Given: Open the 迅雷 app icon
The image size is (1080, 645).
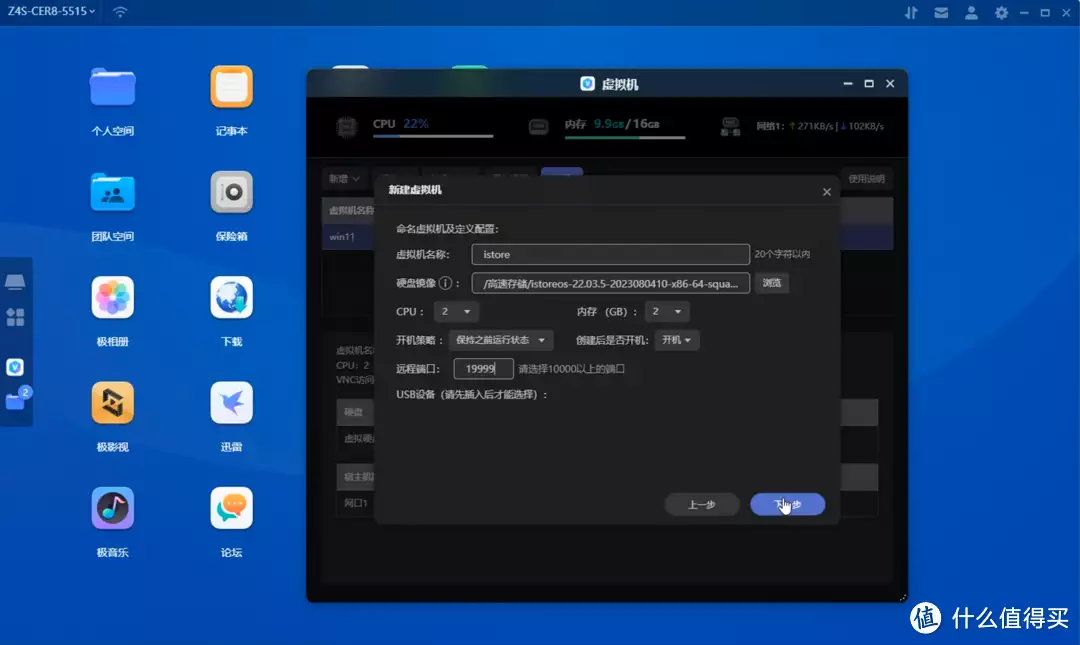Looking at the screenshot, I should click(231, 403).
